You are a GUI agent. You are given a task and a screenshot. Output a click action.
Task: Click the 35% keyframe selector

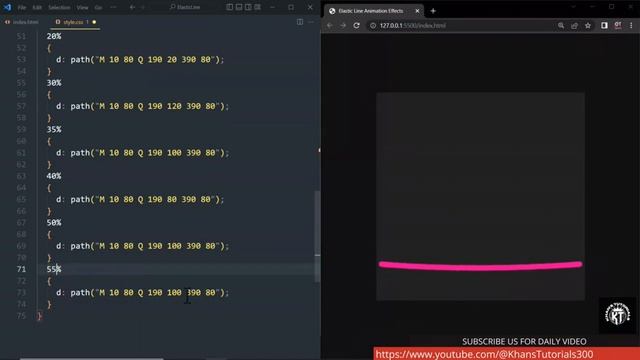point(53,129)
